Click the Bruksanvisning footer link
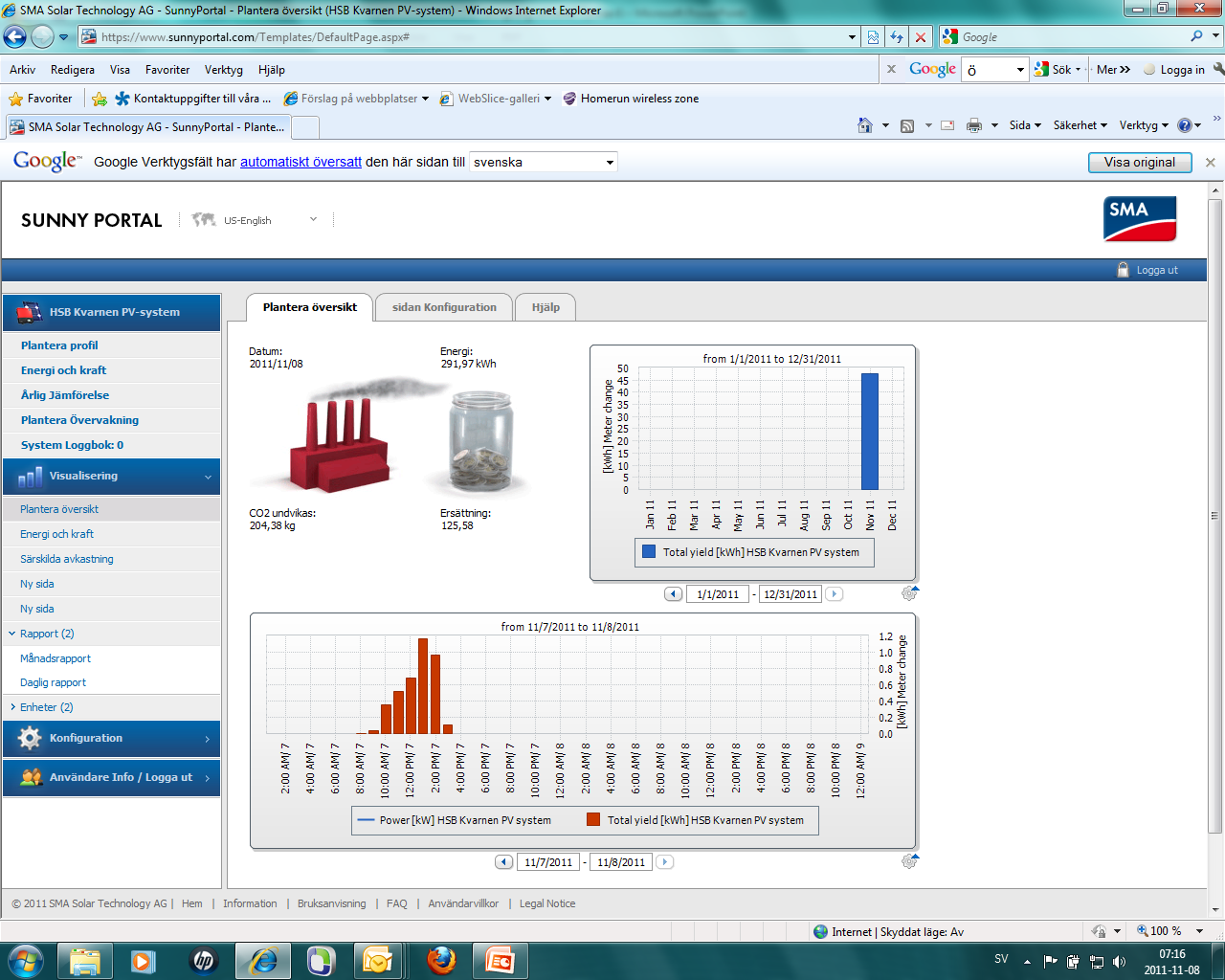1225x980 pixels. [x=331, y=903]
